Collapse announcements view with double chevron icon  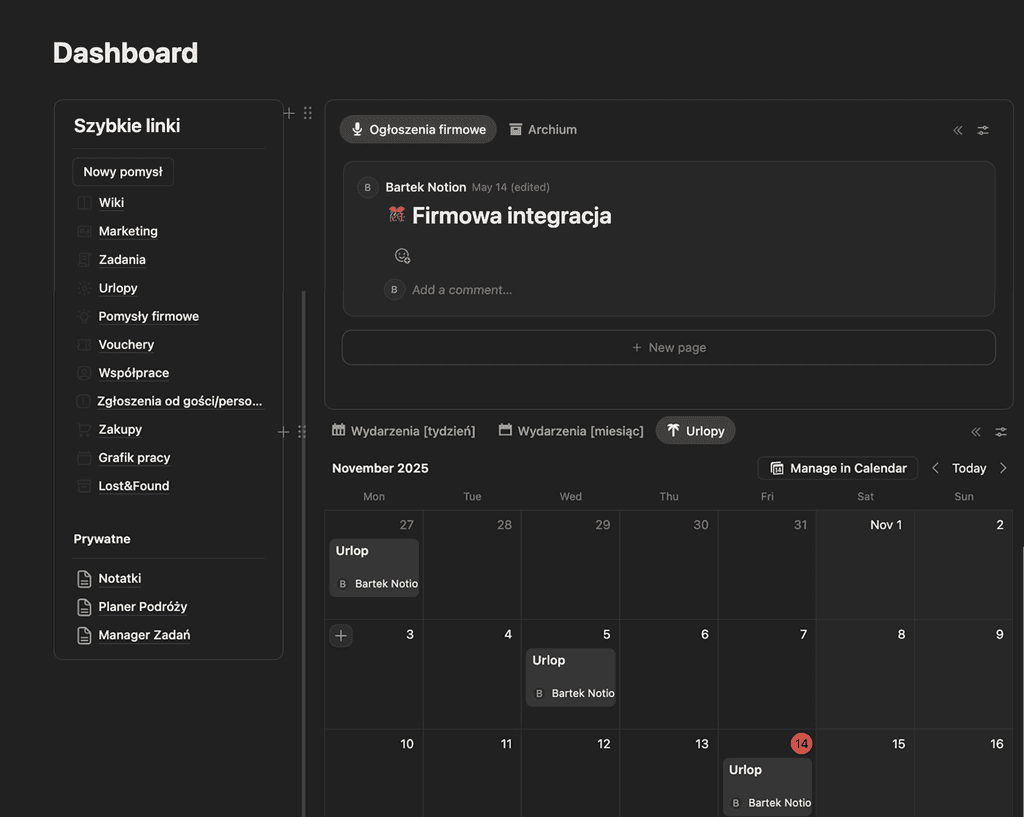(958, 130)
